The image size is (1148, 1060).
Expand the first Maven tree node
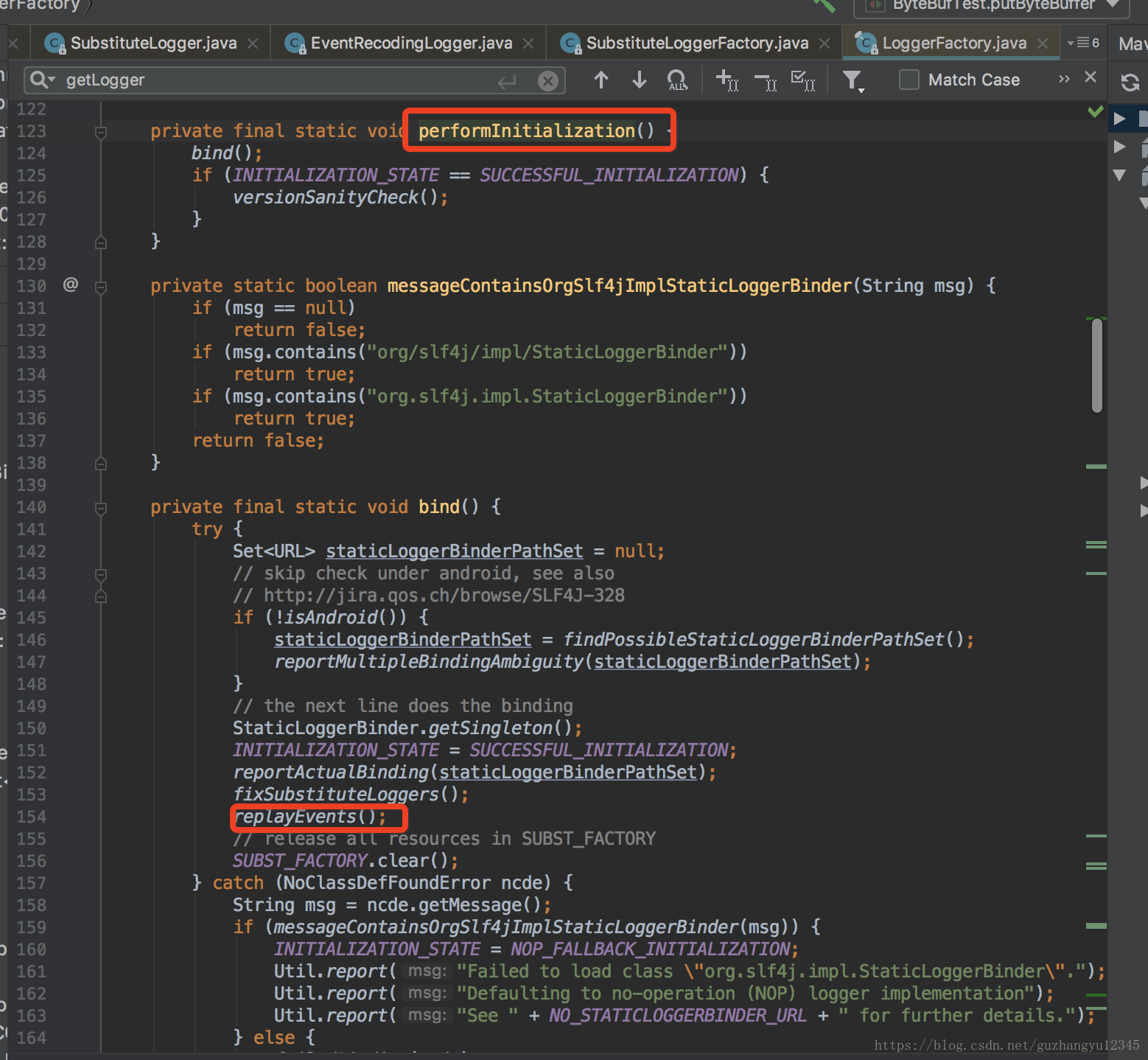click(x=1120, y=119)
